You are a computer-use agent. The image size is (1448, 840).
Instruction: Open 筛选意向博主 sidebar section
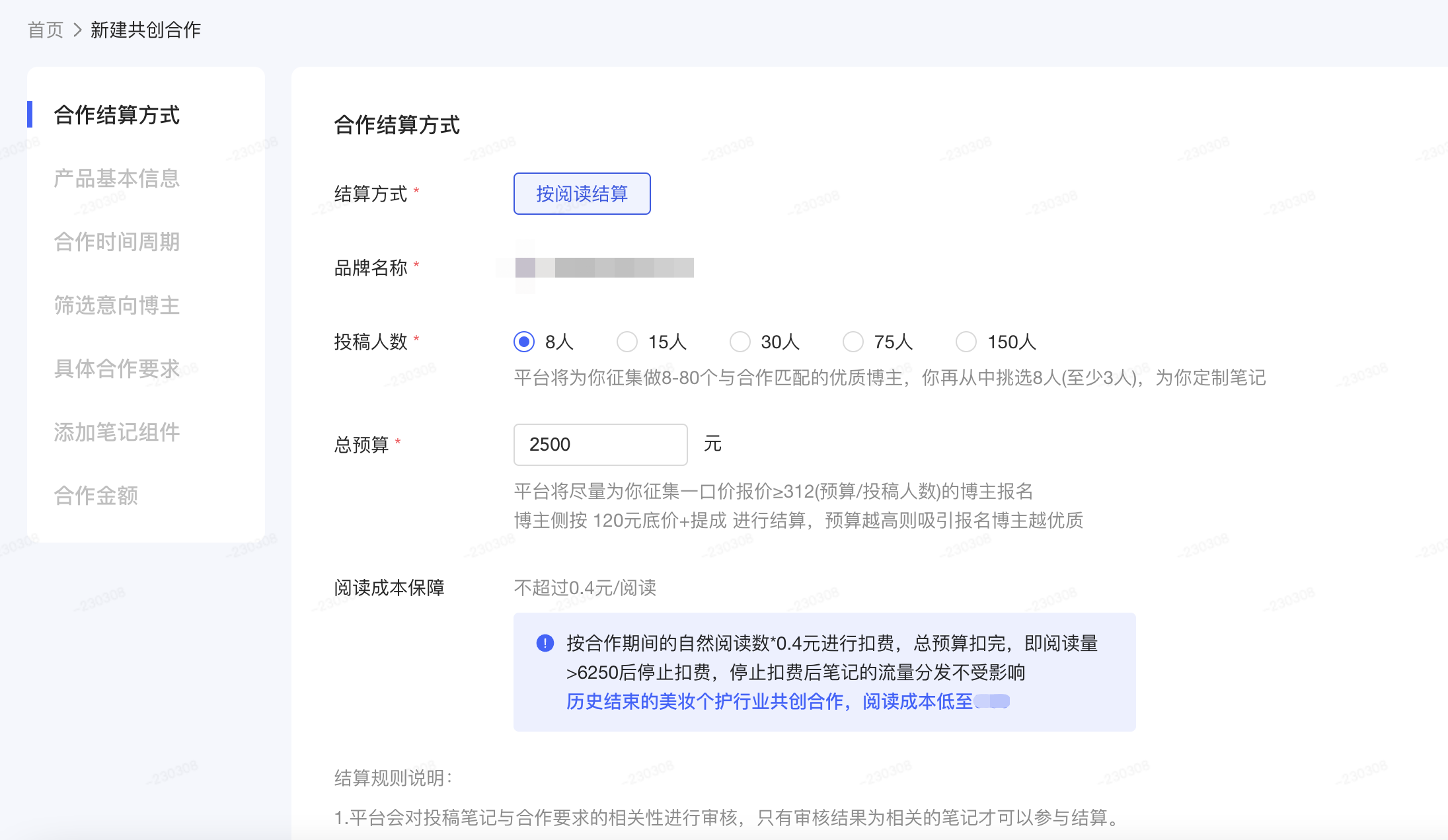(117, 305)
